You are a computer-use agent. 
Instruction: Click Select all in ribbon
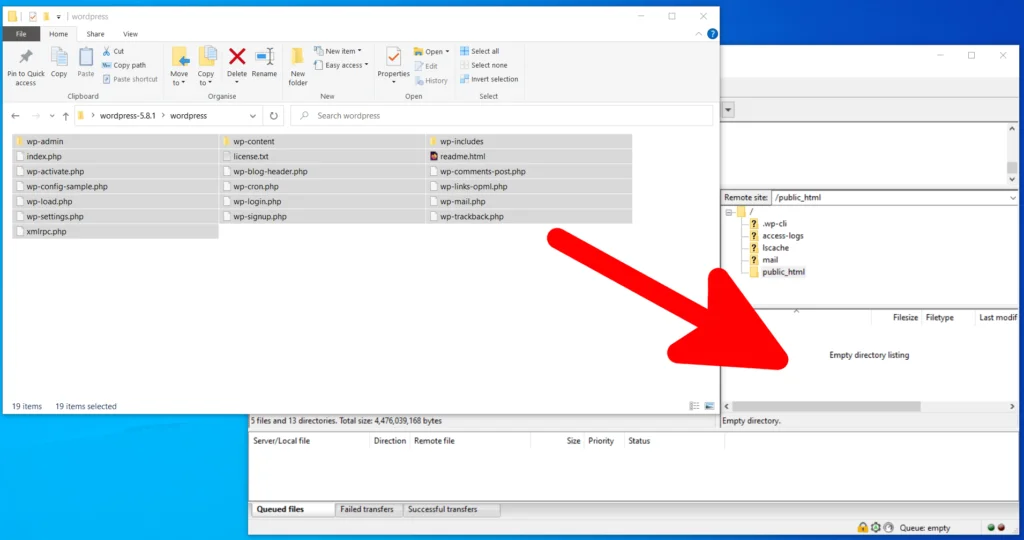pyautogui.click(x=479, y=51)
